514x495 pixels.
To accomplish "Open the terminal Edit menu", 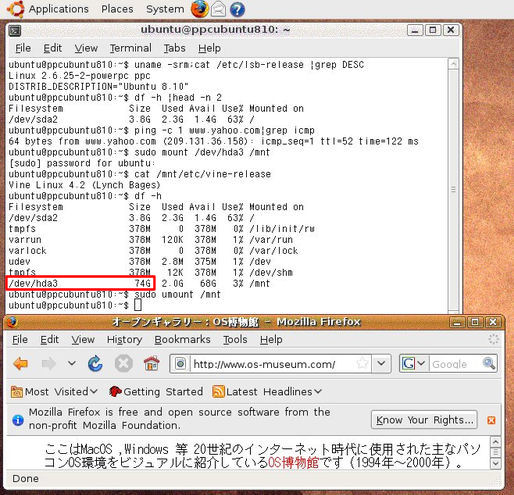I will [x=53, y=48].
